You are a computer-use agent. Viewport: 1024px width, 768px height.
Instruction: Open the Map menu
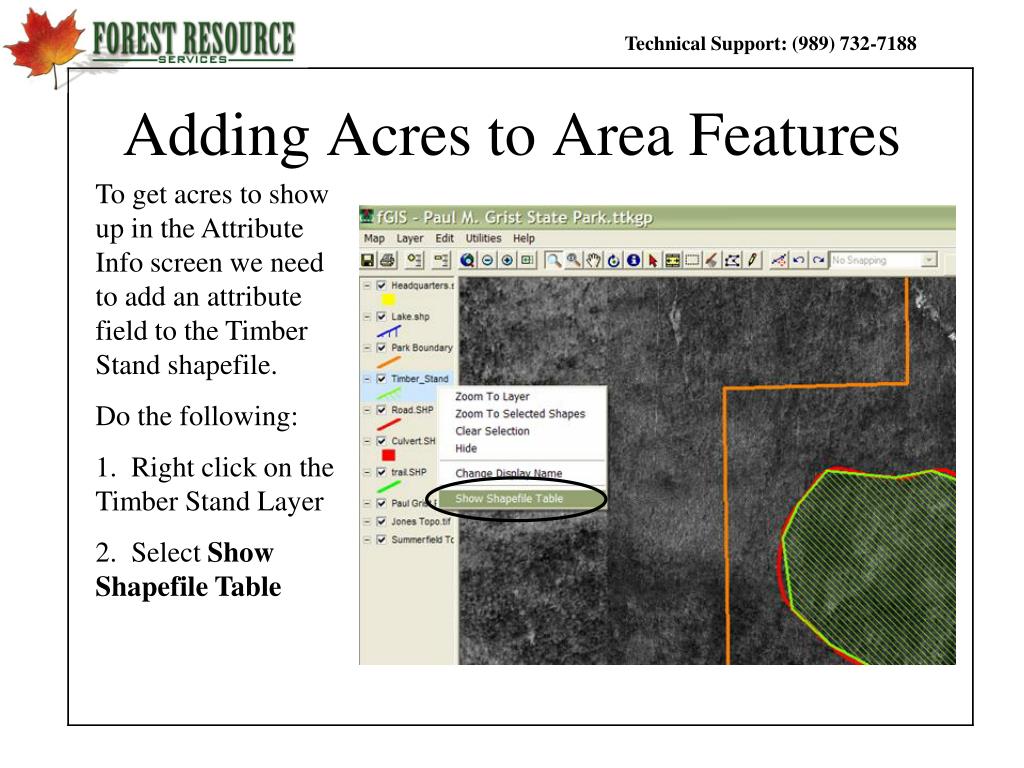point(374,238)
